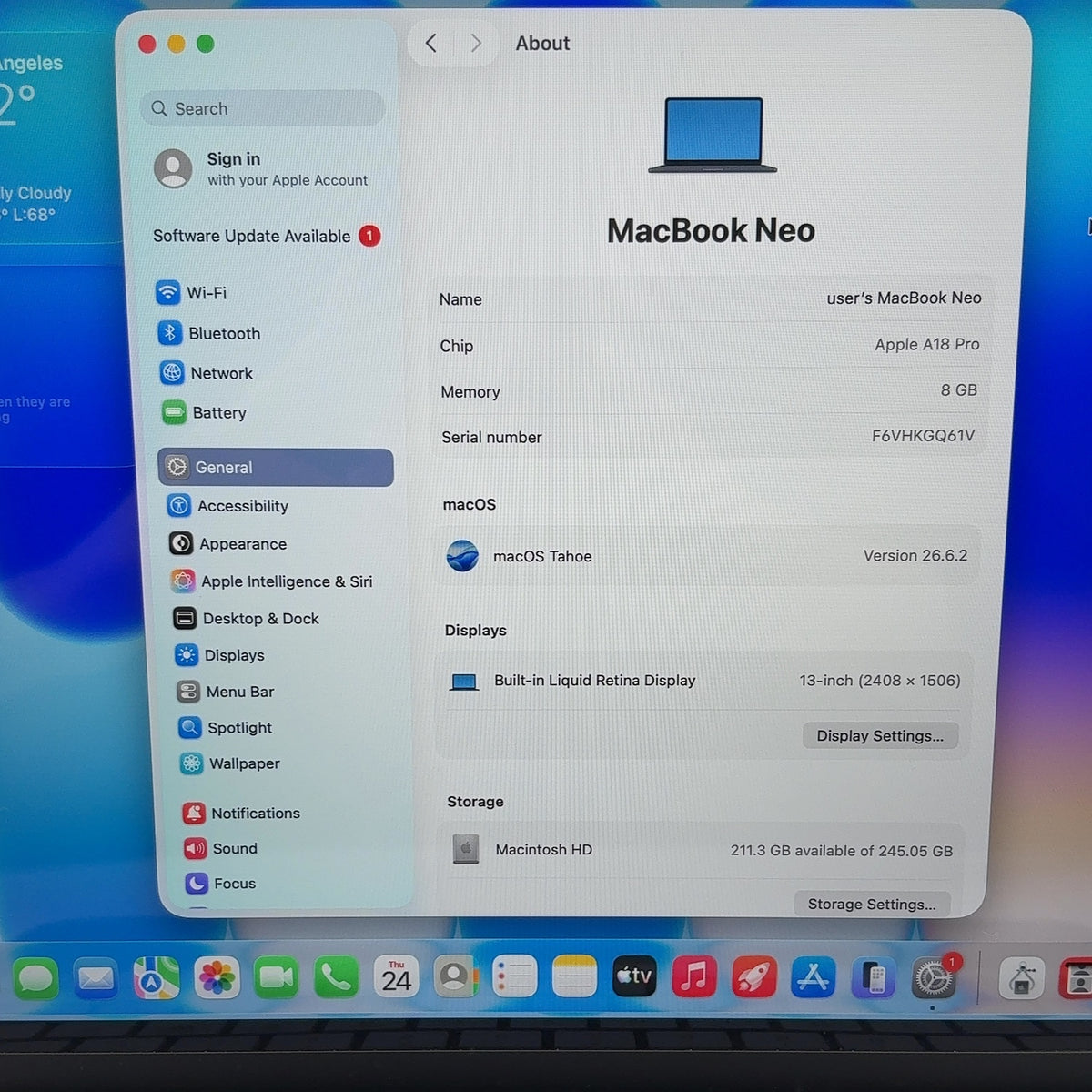Go forward with the right chevron
The height and width of the screenshot is (1092, 1092).
pos(475,43)
